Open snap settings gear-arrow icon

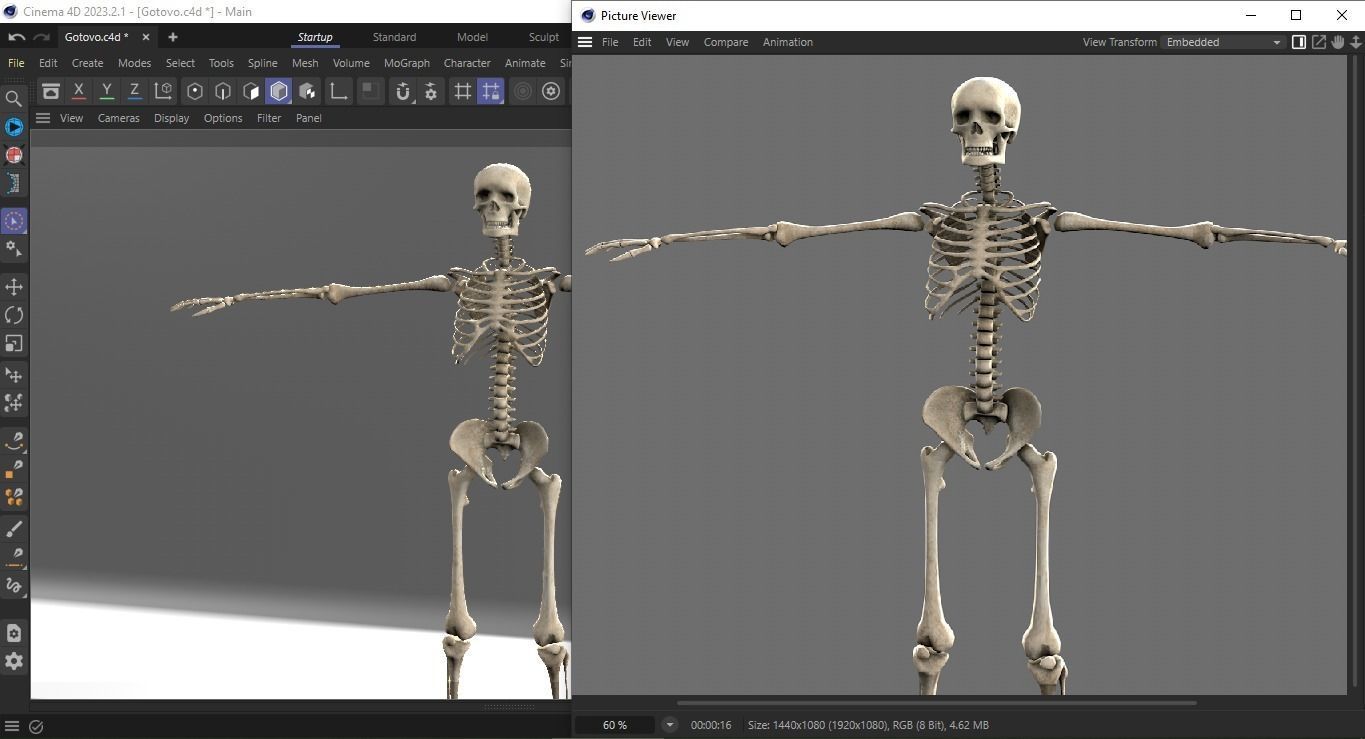431,91
